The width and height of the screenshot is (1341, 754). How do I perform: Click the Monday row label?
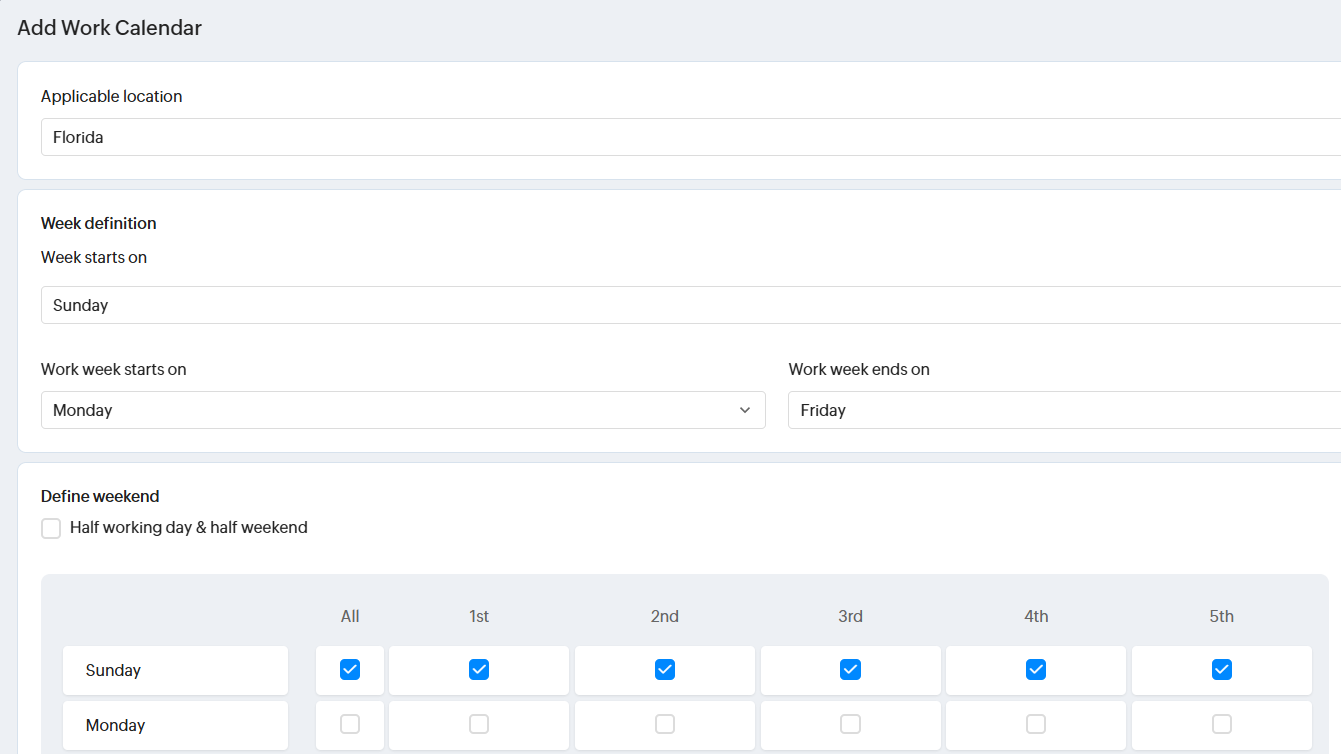(115, 725)
